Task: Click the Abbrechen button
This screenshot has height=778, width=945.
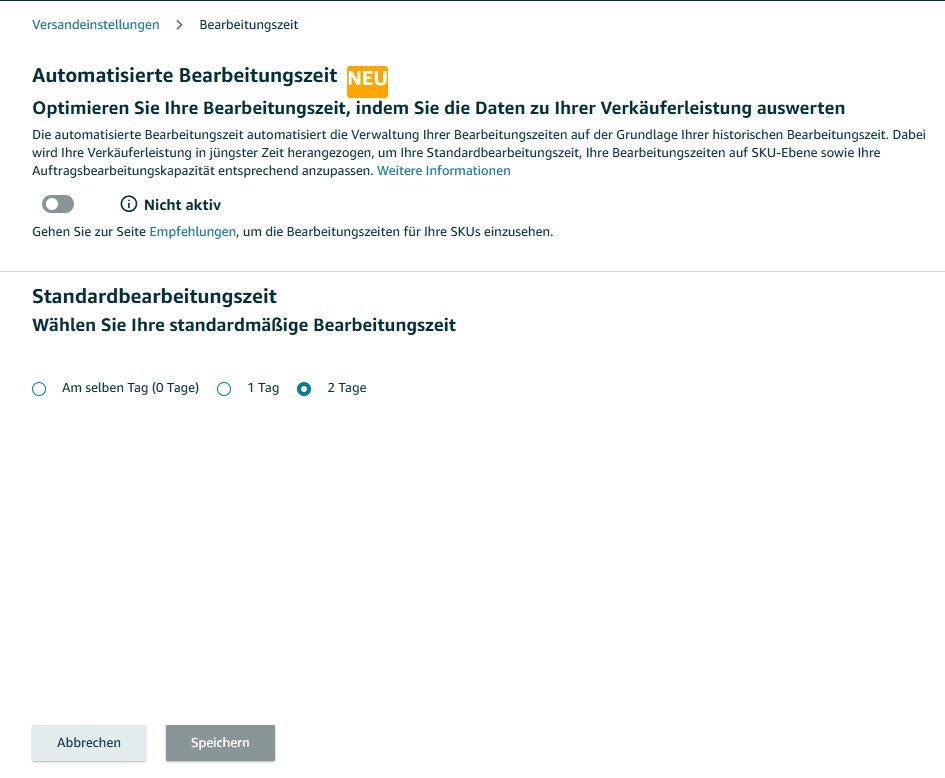Action: [x=89, y=742]
